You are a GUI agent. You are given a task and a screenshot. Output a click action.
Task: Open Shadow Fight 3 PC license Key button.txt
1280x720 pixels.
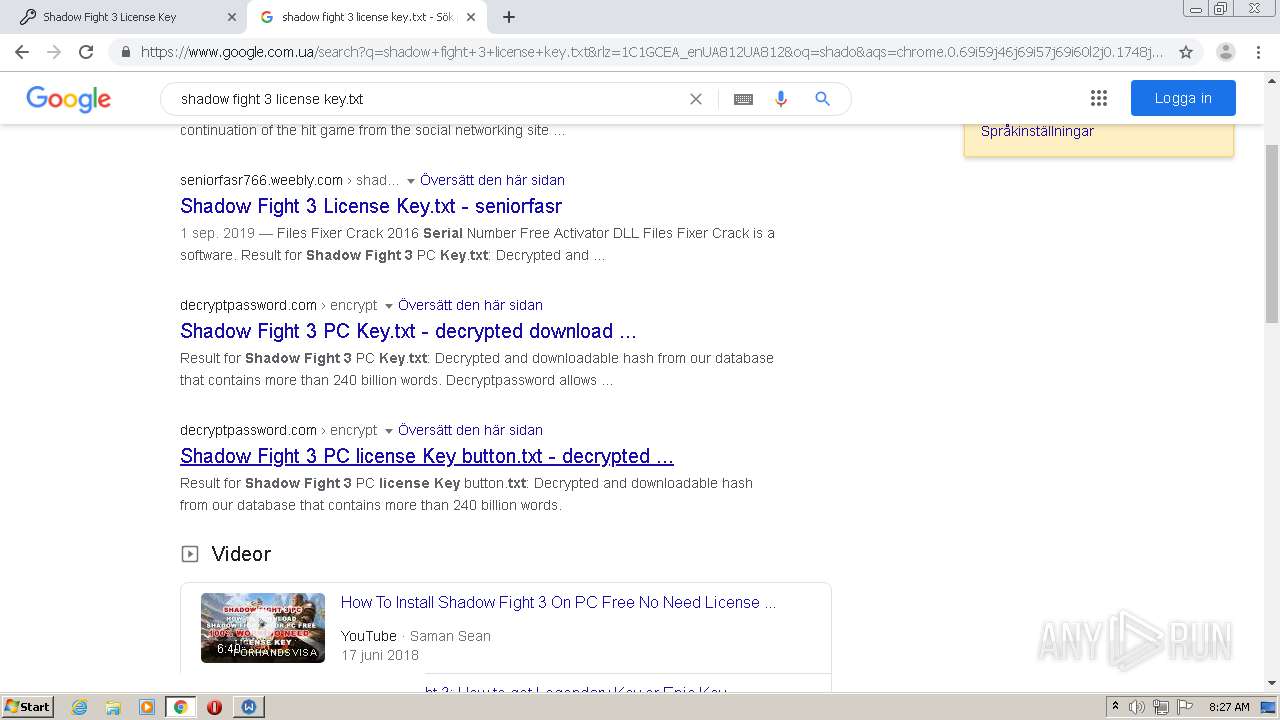click(427, 456)
